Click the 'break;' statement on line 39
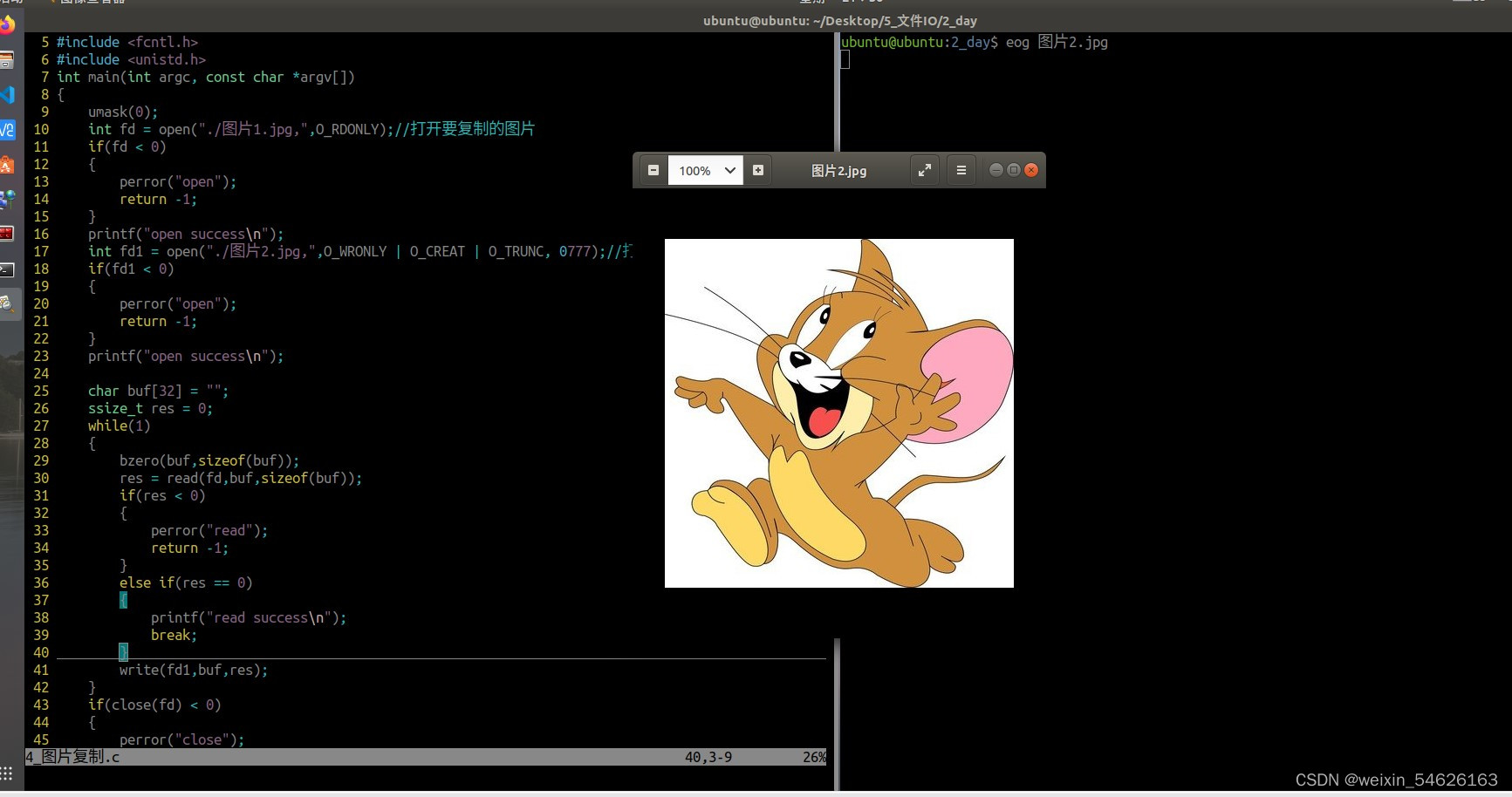Viewport: 1512px width, 797px height. click(174, 635)
